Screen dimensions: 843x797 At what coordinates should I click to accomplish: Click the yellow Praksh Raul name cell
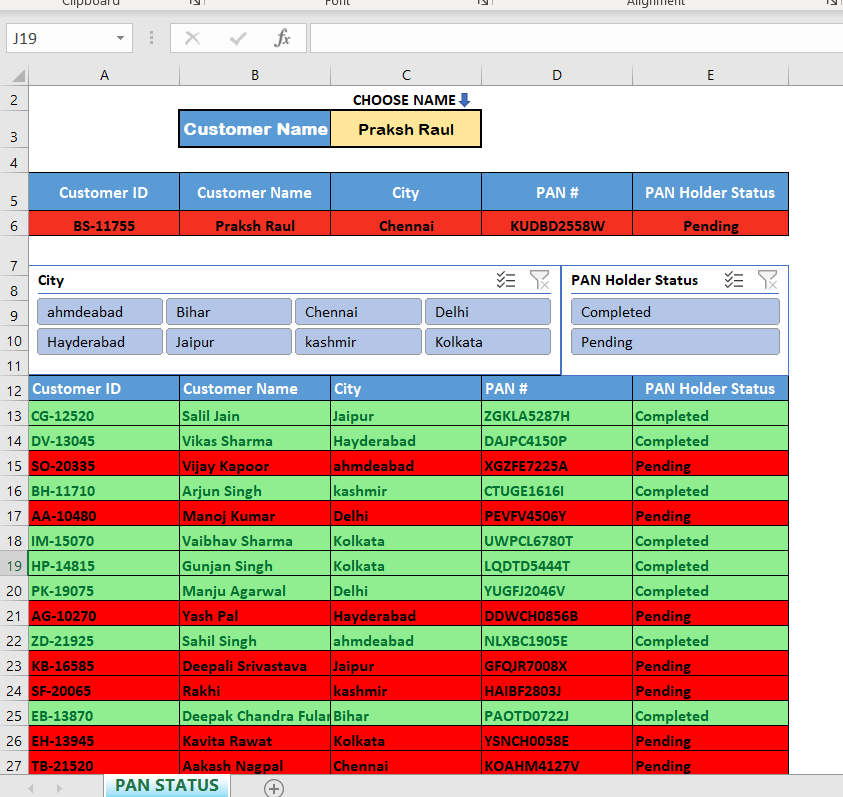click(406, 129)
